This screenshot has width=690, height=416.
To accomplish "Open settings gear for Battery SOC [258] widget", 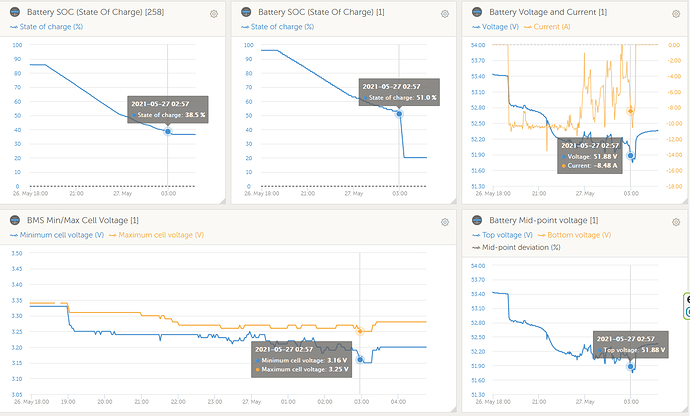I will pos(214,14).
